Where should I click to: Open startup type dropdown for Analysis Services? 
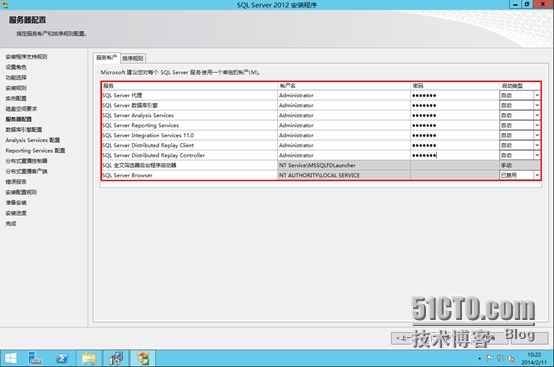pos(537,116)
